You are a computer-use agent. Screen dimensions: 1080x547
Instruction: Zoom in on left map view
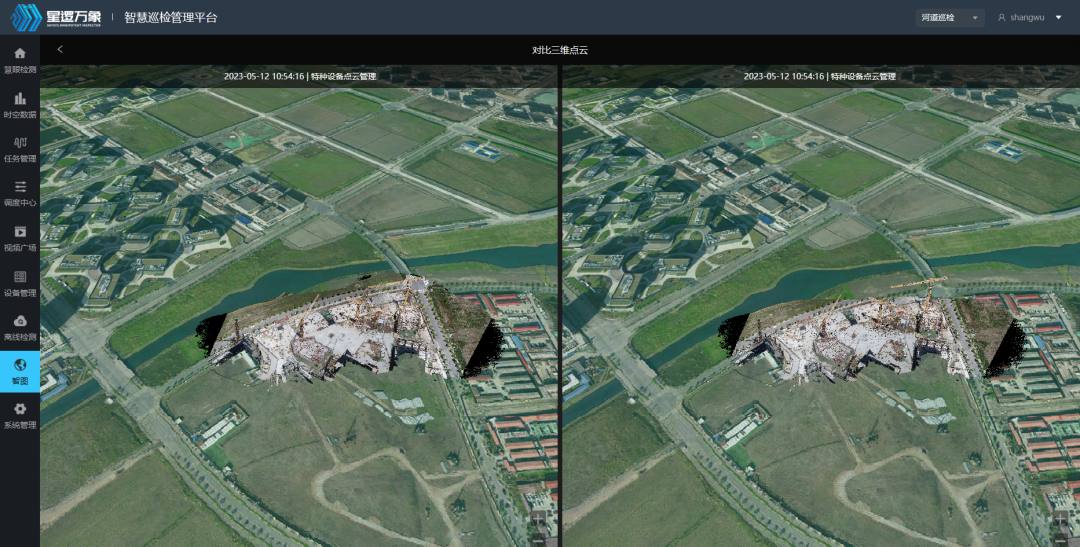pos(538,520)
